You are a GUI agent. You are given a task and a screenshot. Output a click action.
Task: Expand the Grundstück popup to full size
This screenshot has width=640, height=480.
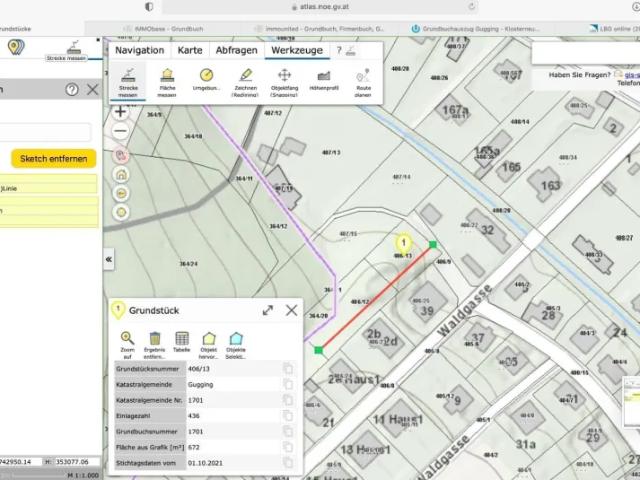click(268, 310)
